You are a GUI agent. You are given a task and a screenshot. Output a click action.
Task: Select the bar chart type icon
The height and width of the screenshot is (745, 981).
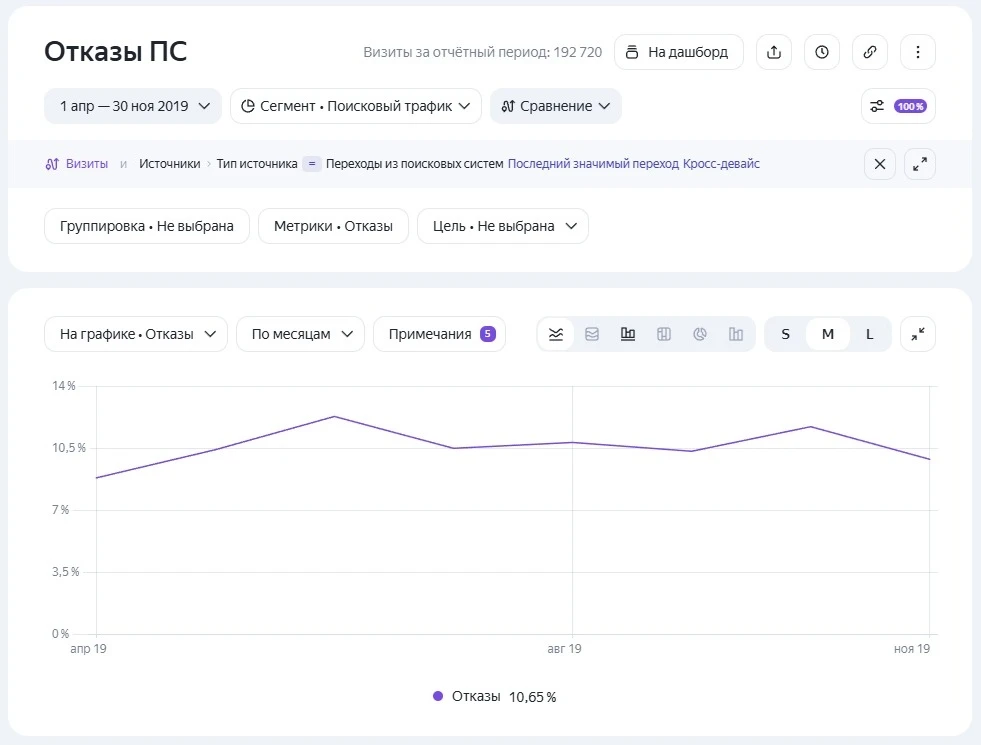pos(628,334)
